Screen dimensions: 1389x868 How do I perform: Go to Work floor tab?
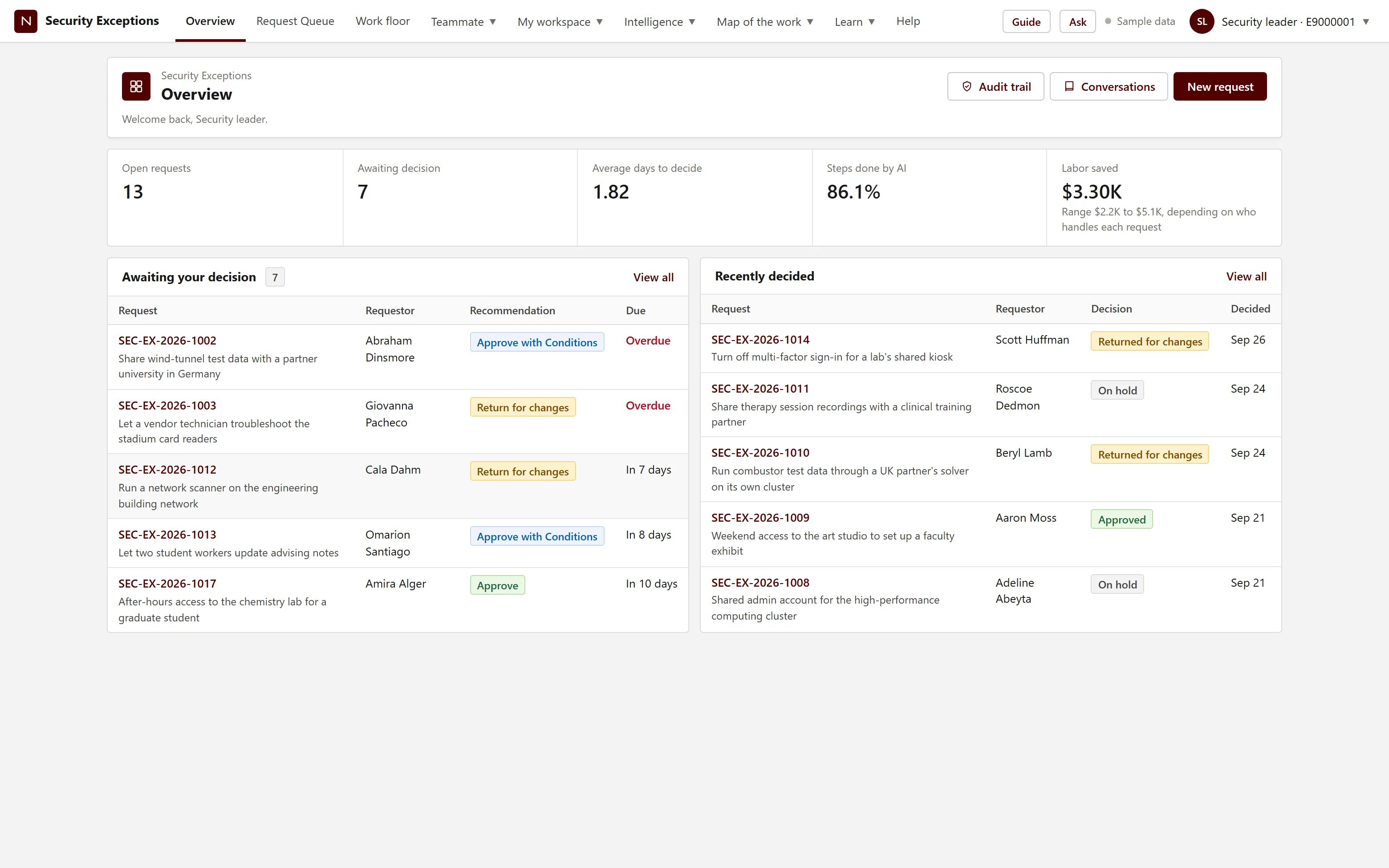click(382, 21)
